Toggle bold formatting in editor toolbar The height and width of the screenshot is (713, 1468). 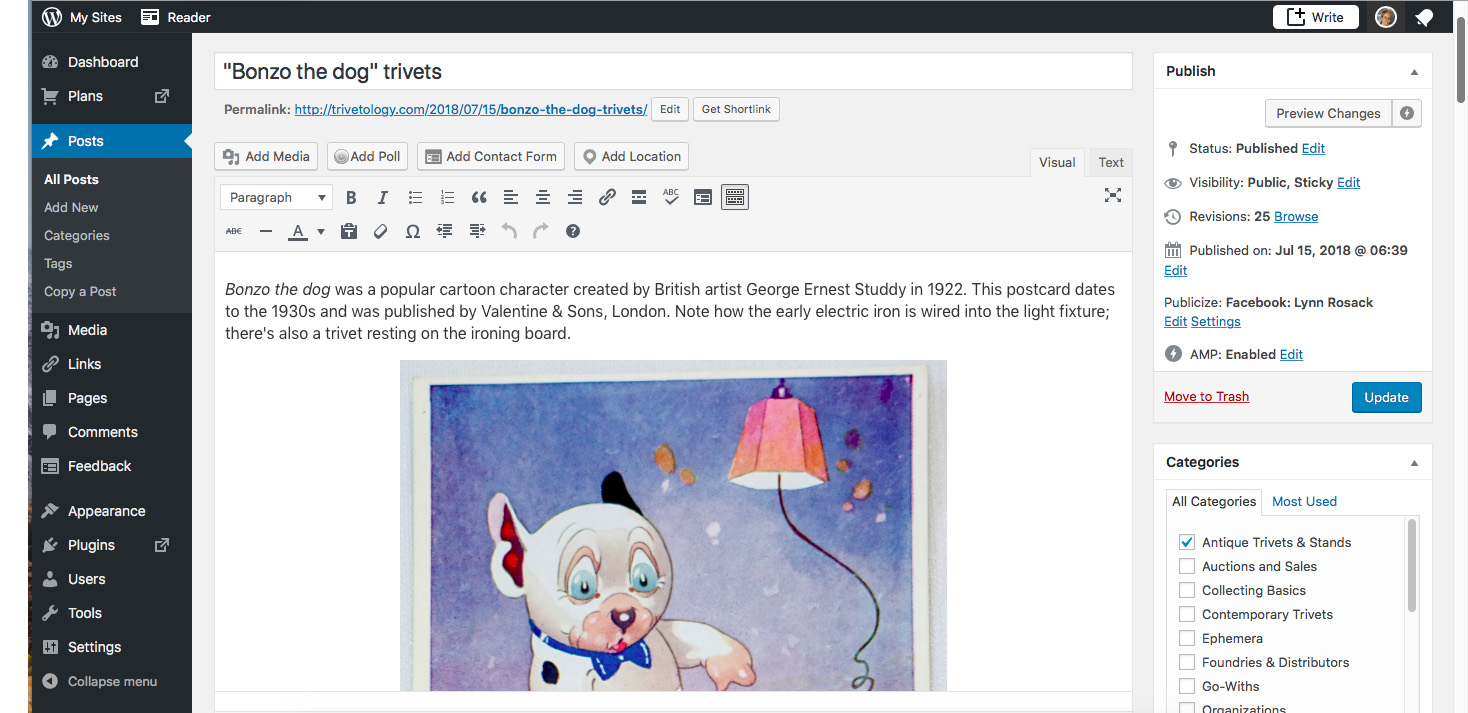point(351,198)
